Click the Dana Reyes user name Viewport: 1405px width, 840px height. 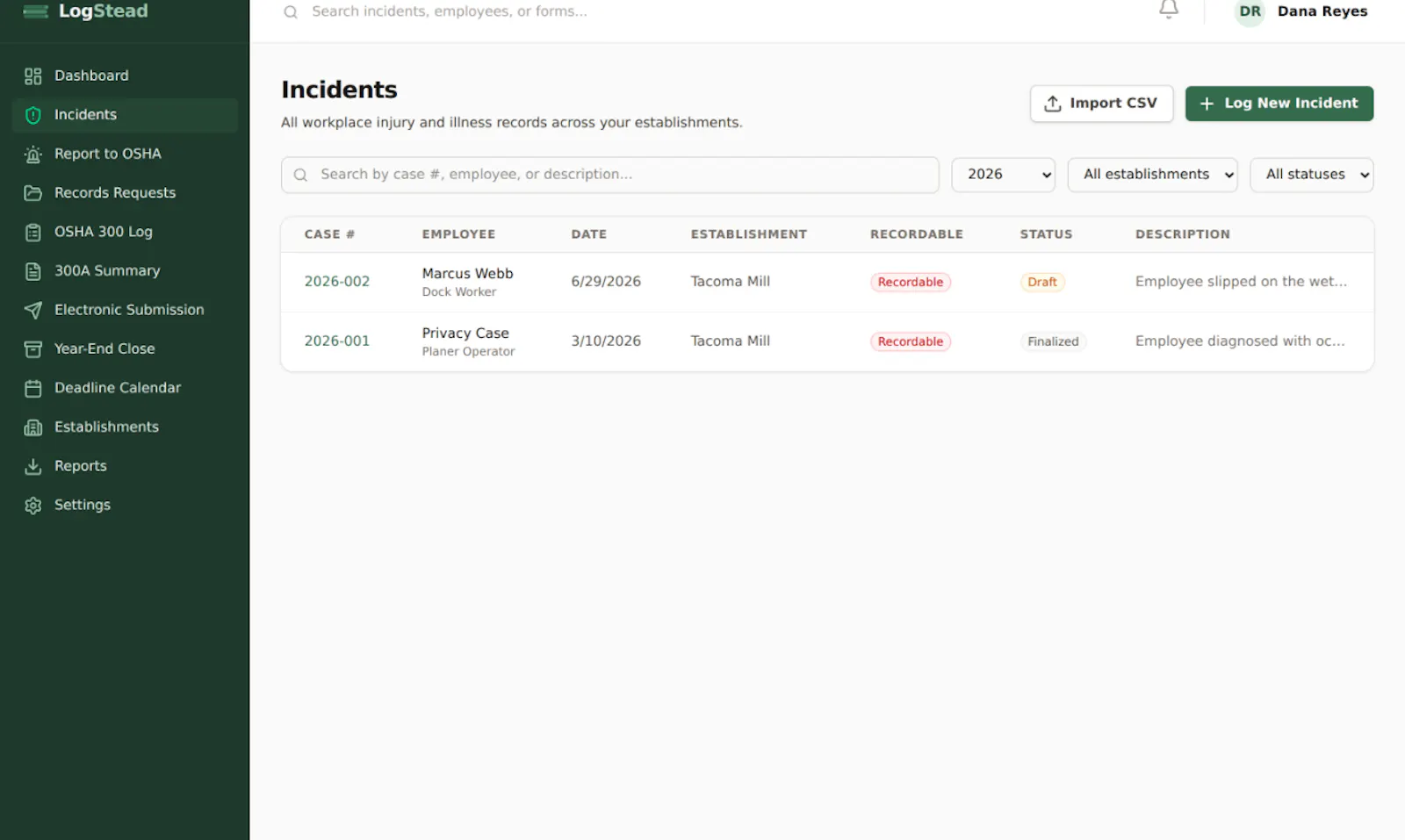(1322, 11)
